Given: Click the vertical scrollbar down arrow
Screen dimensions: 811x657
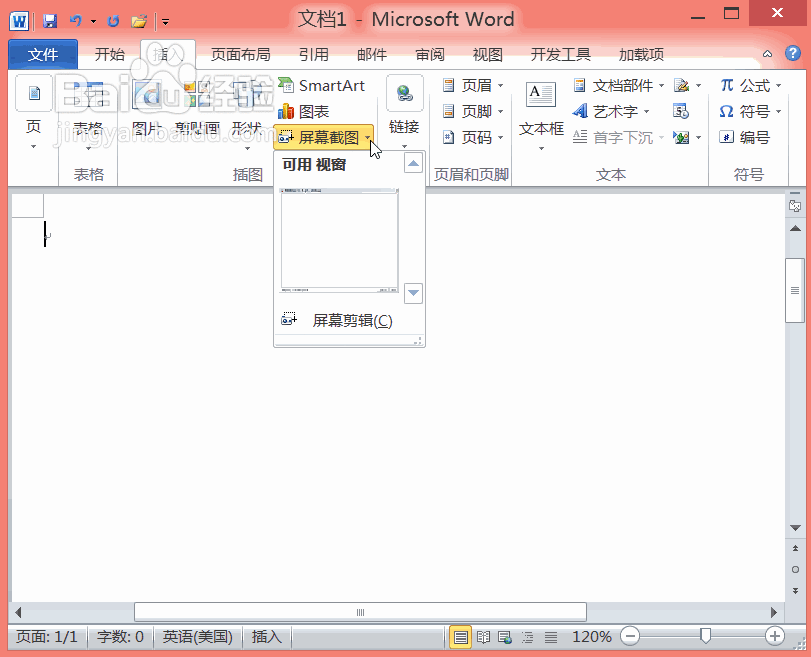Looking at the screenshot, I should coord(795,528).
